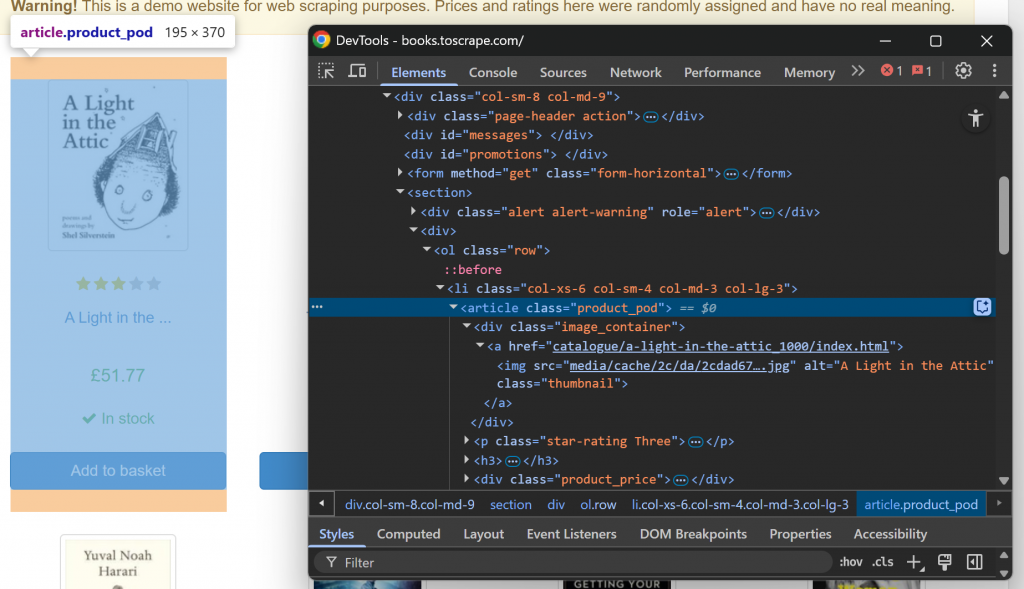Image resolution: width=1024 pixels, height=589 pixels.
Task: Click the red error count badge
Action: (x=891, y=71)
